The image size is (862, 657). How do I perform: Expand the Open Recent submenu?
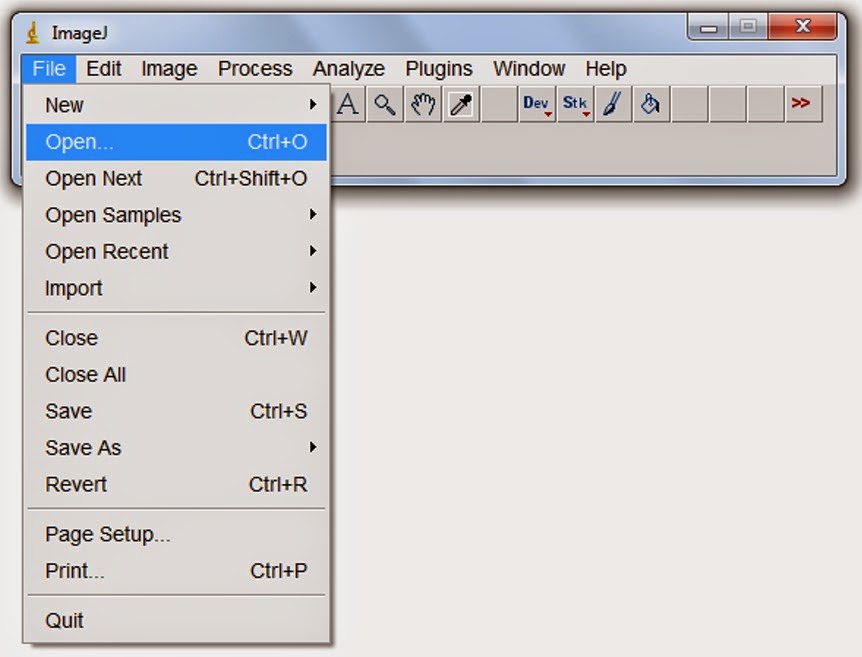pos(176,251)
